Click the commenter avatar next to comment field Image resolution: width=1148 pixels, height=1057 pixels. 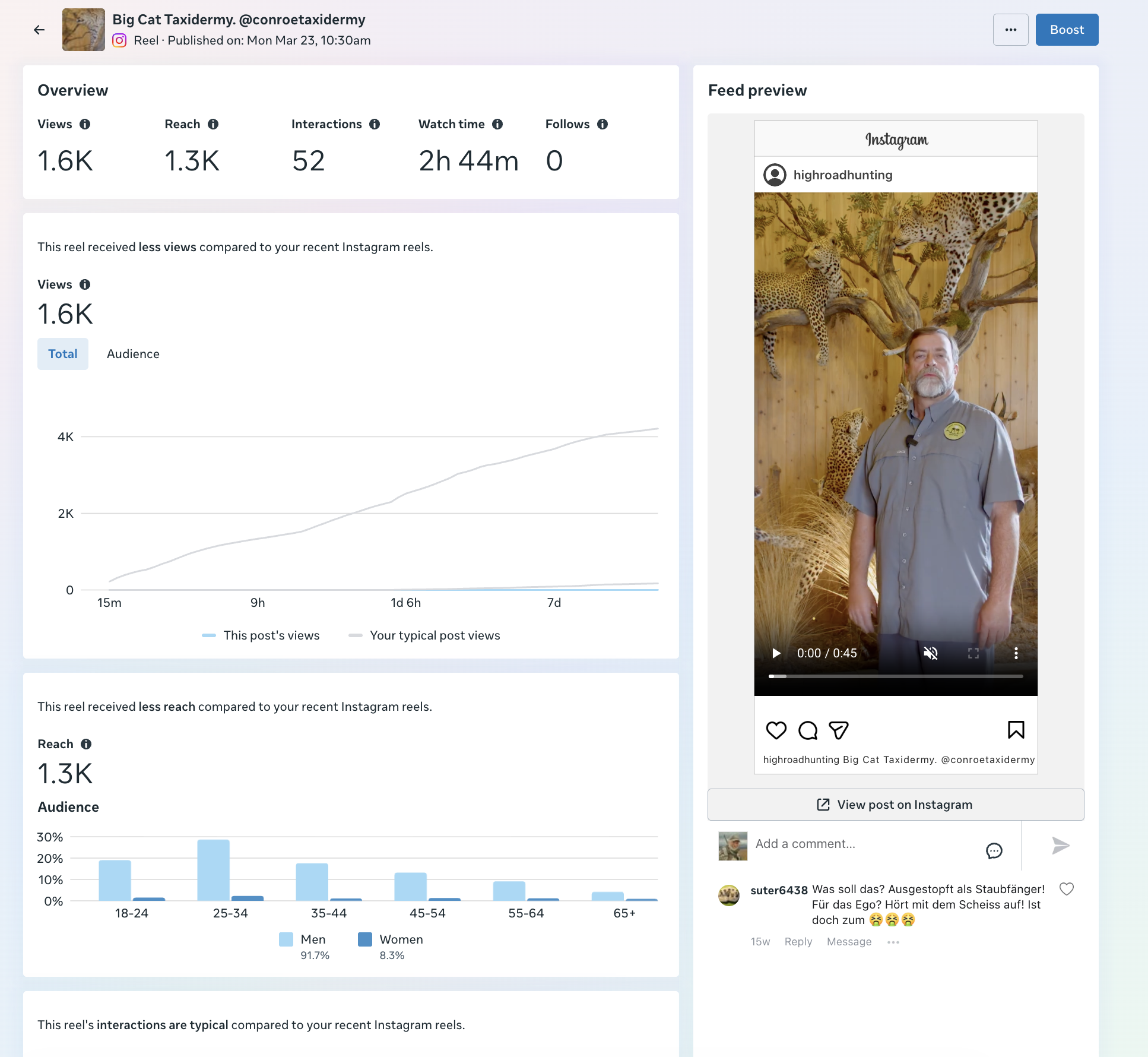coord(733,846)
